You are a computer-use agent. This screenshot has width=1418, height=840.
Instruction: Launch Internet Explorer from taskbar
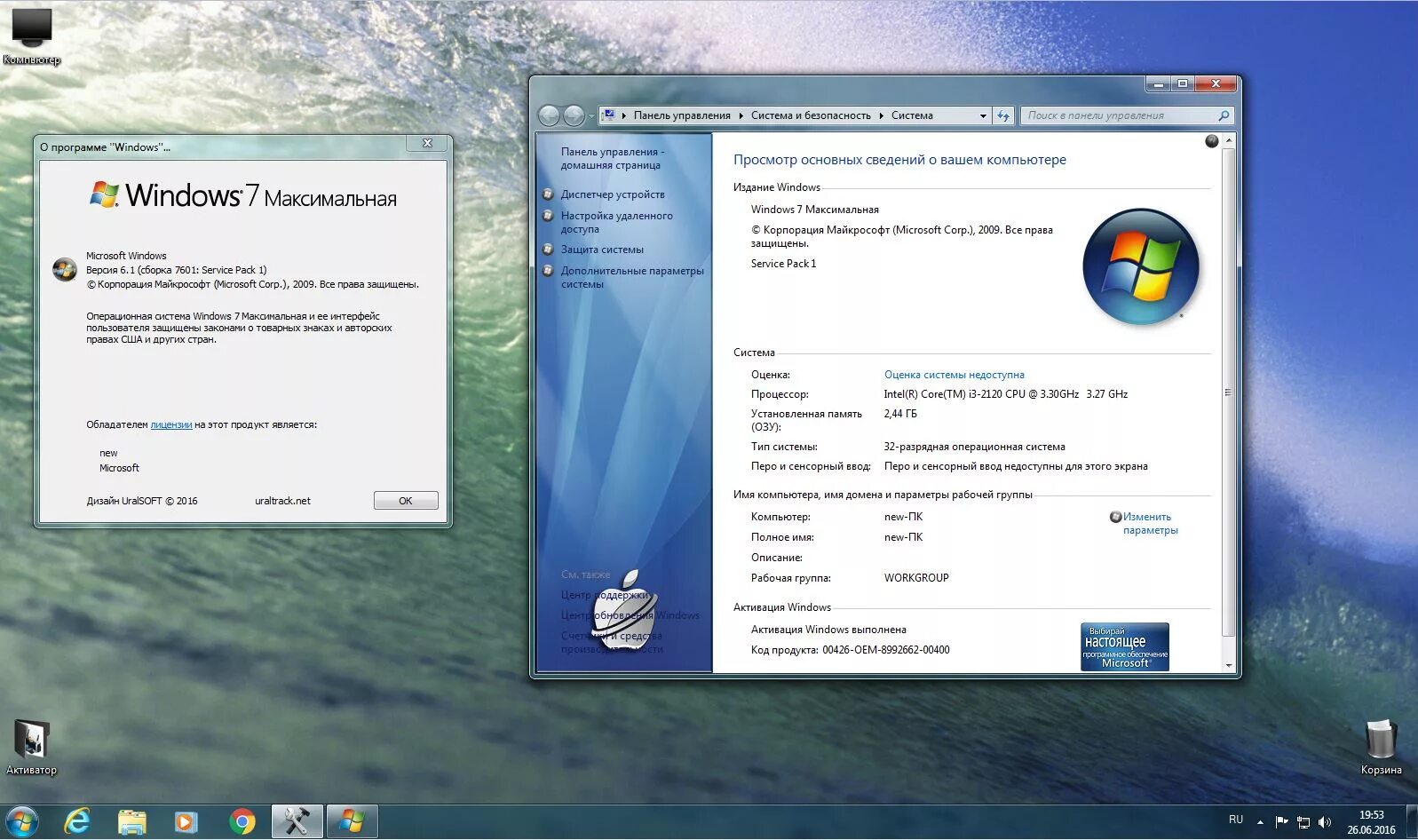tap(78, 822)
